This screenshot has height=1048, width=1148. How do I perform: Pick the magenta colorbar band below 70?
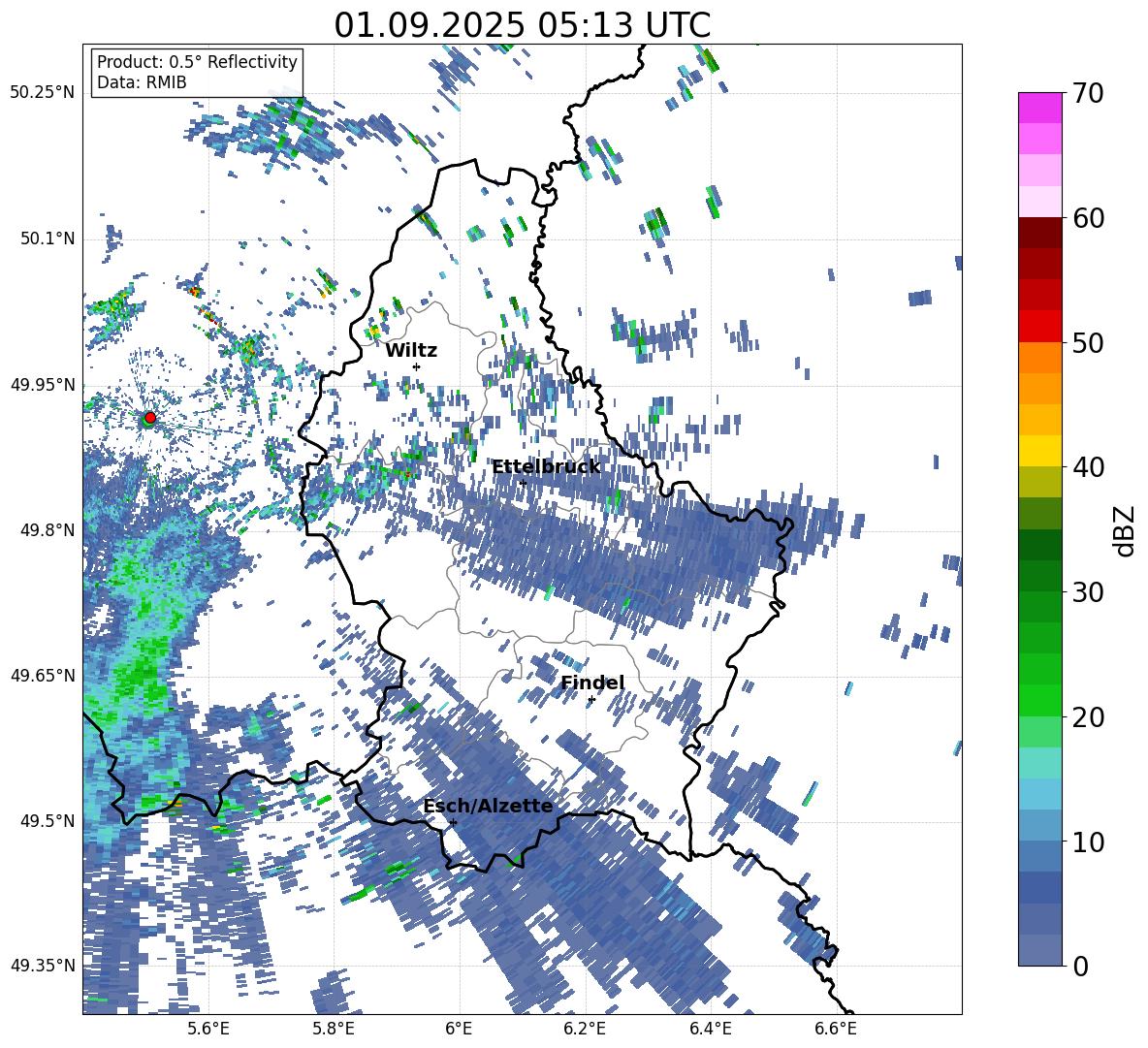pyautogui.click(x=1039, y=108)
